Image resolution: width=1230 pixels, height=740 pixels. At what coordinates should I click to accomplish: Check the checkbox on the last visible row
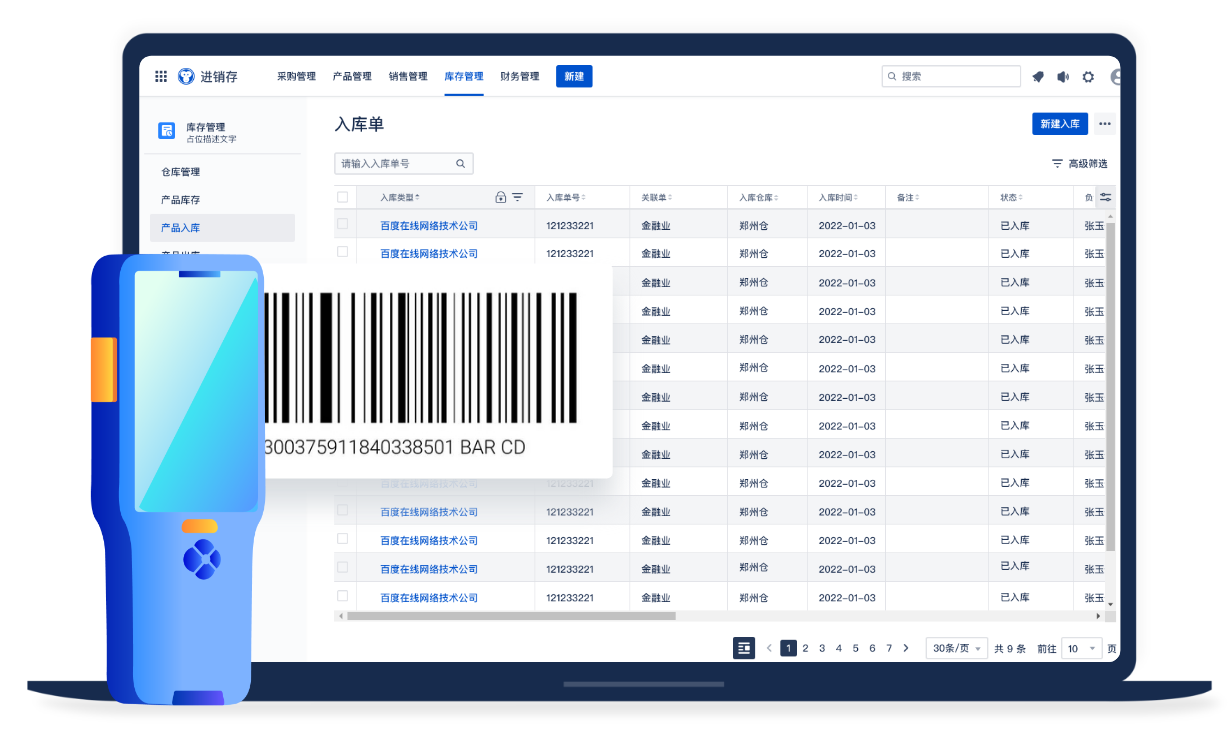343,596
